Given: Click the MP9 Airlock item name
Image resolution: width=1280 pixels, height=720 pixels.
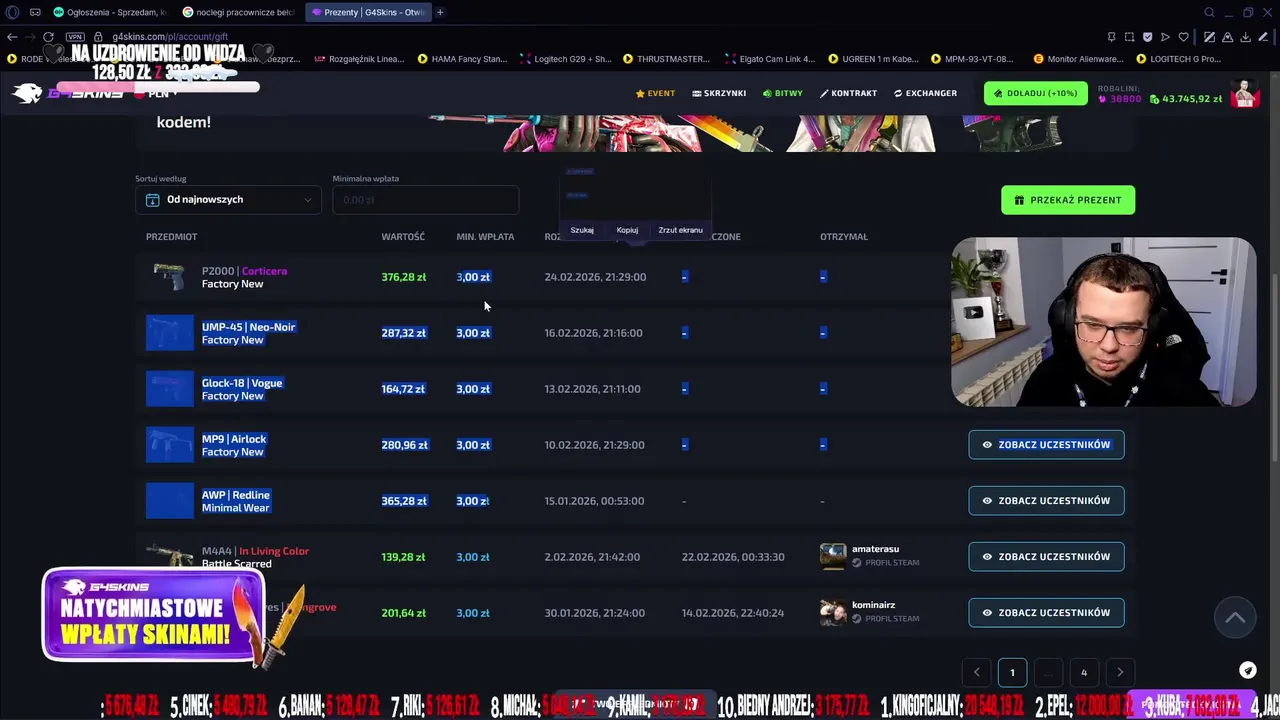Looking at the screenshot, I should (234, 439).
